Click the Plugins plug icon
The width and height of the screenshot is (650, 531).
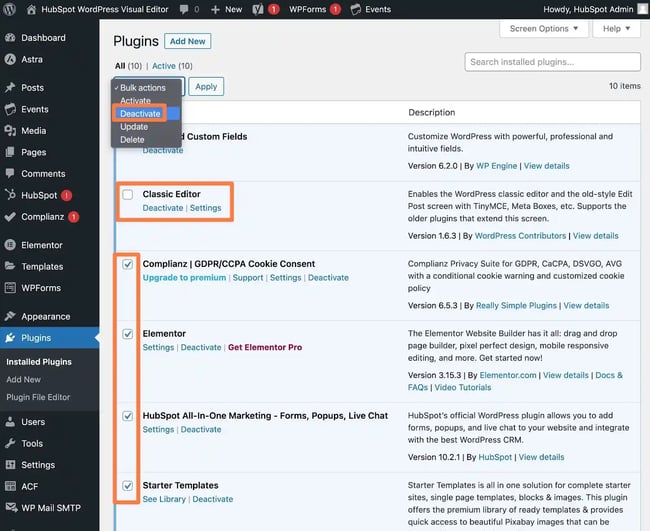click(10, 338)
